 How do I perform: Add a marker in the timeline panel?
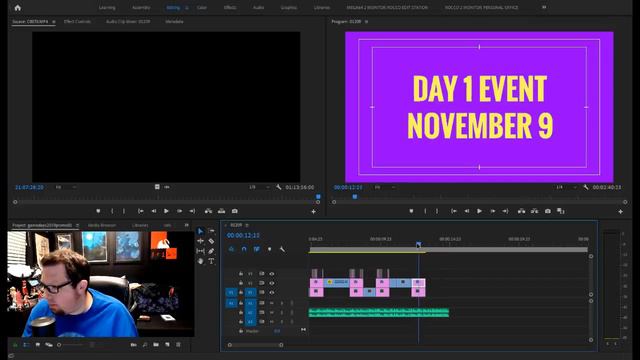click(x=269, y=249)
